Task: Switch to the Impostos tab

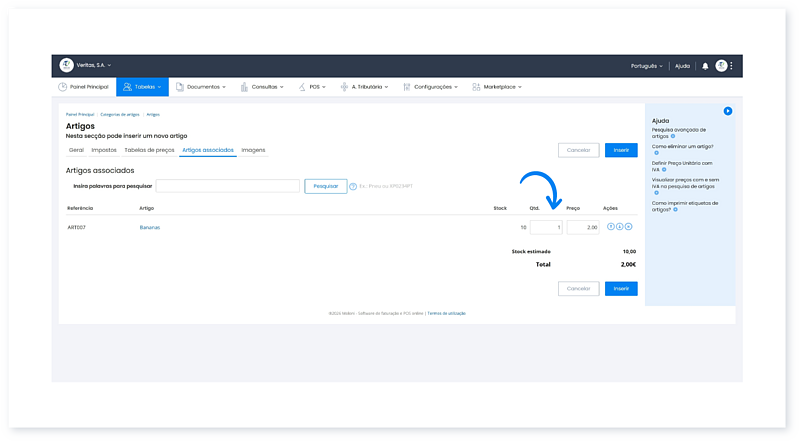Action: (x=104, y=150)
